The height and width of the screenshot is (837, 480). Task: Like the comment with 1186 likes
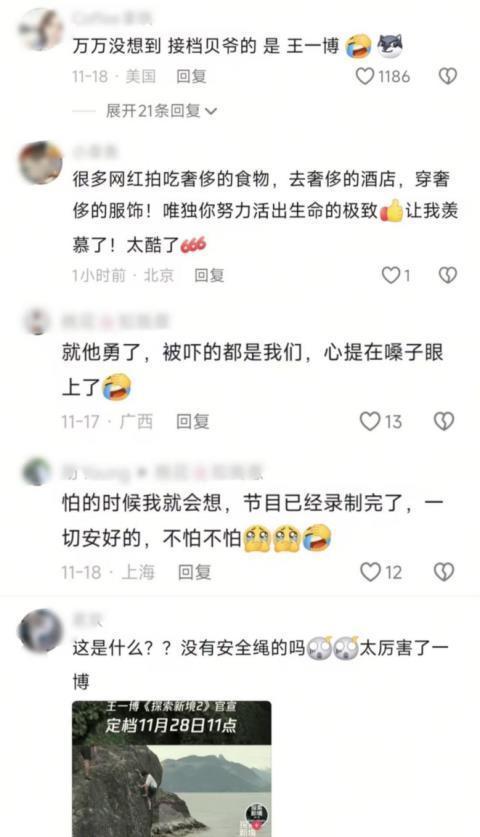coord(365,77)
